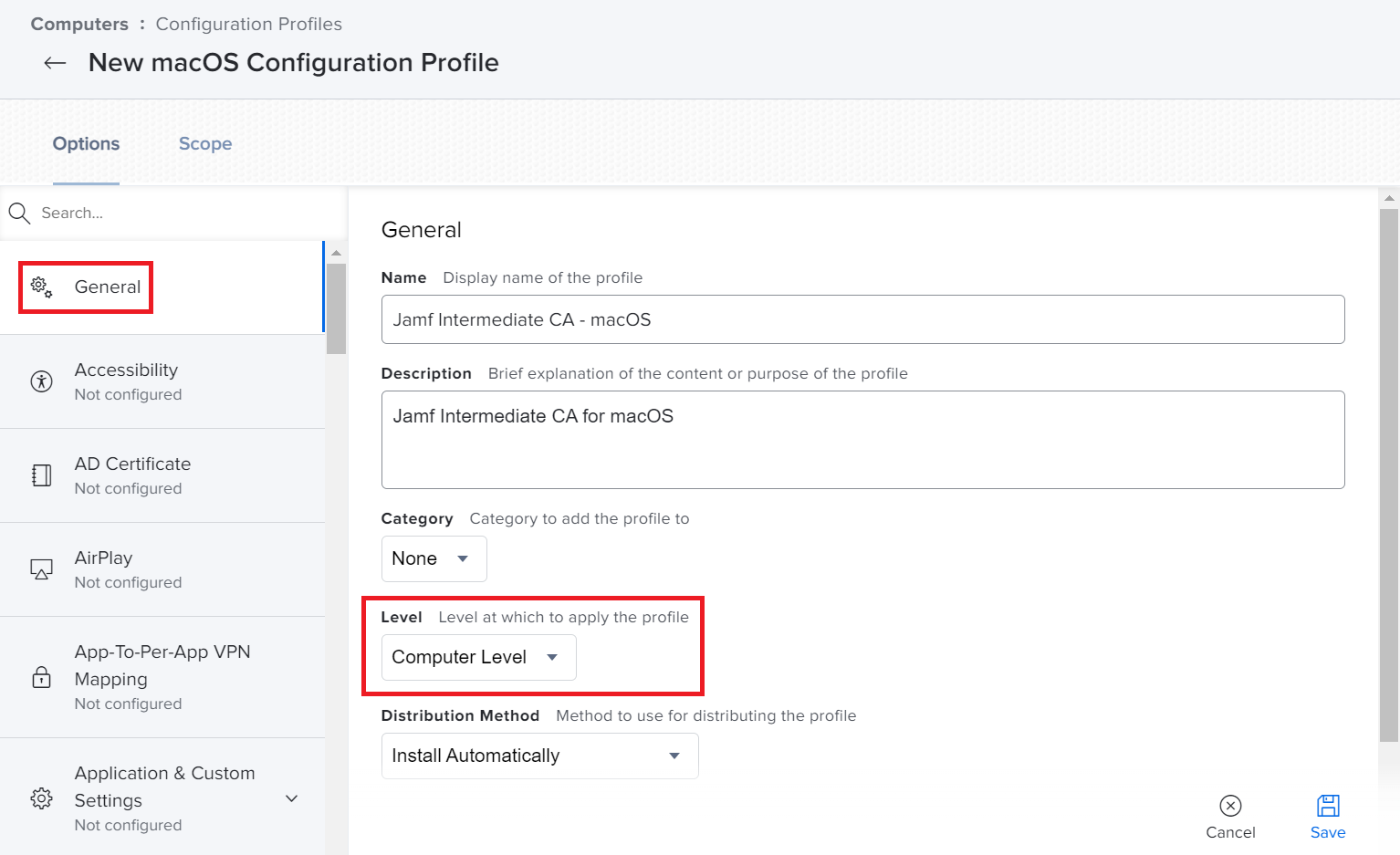
Task: Go back using the left arrow icon
Action: click(55, 63)
